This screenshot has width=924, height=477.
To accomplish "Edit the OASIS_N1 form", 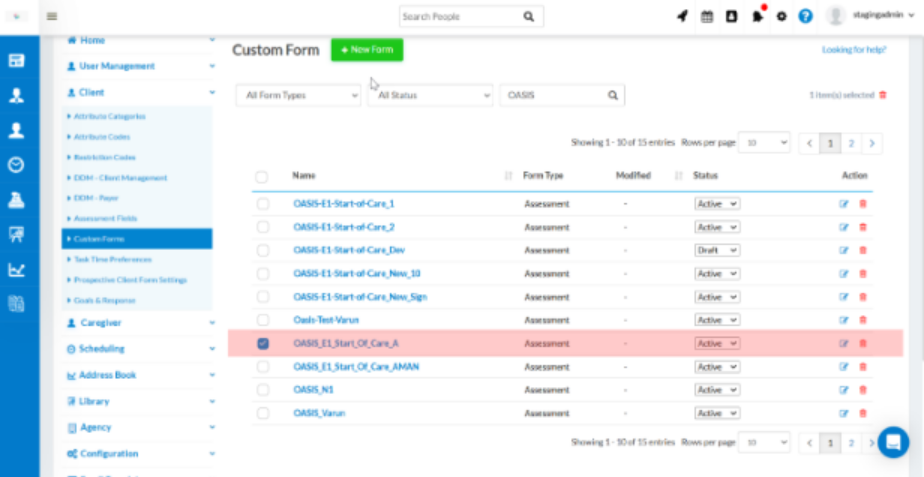I will pos(843,390).
